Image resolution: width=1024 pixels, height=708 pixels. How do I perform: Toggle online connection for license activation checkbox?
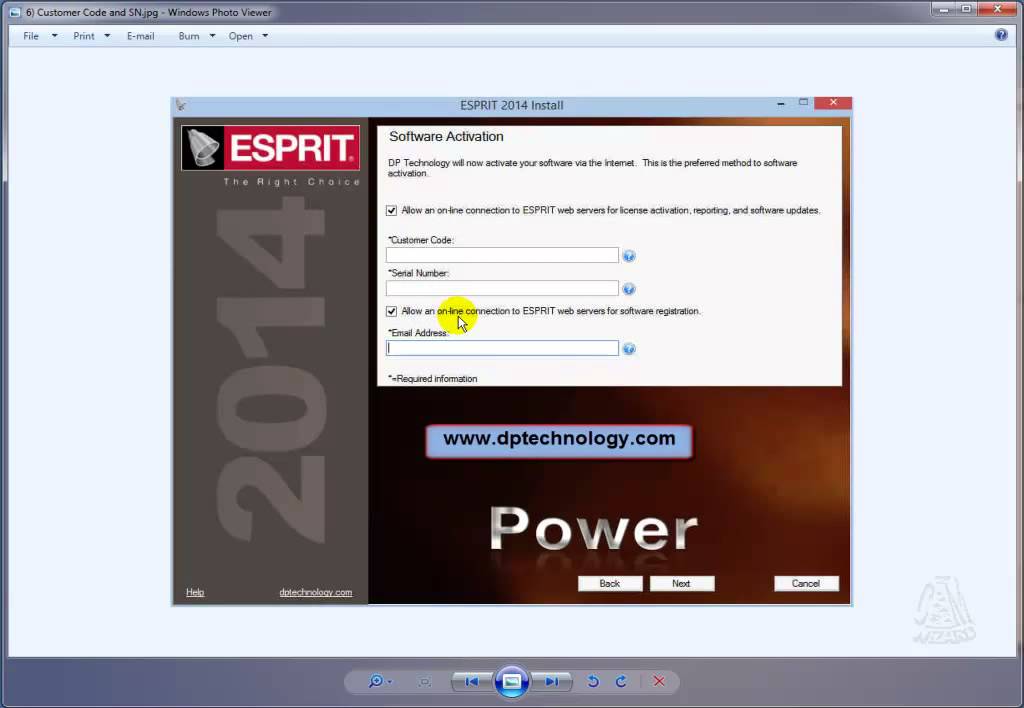[x=391, y=210]
